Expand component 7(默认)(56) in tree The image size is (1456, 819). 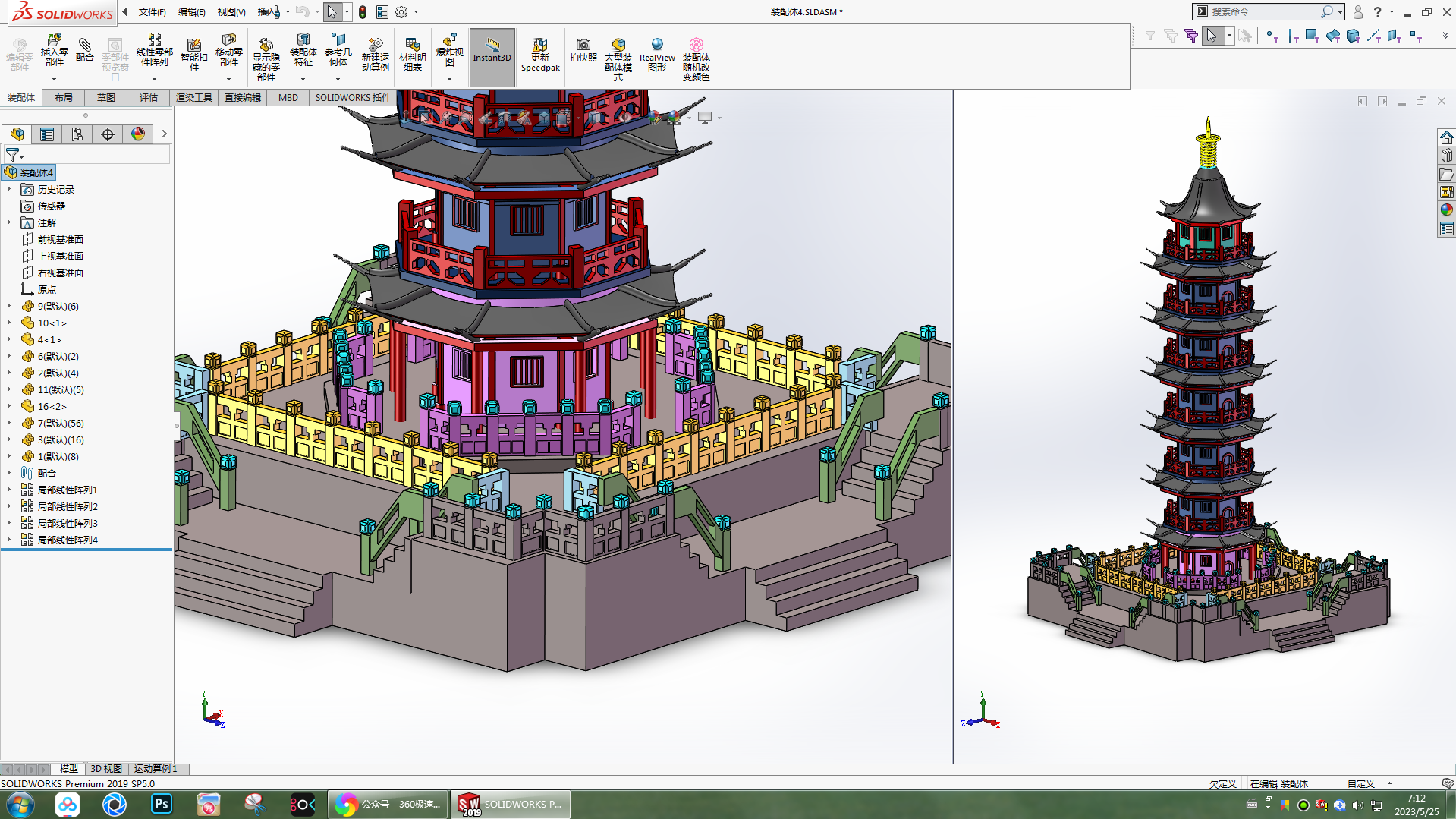pos(9,423)
